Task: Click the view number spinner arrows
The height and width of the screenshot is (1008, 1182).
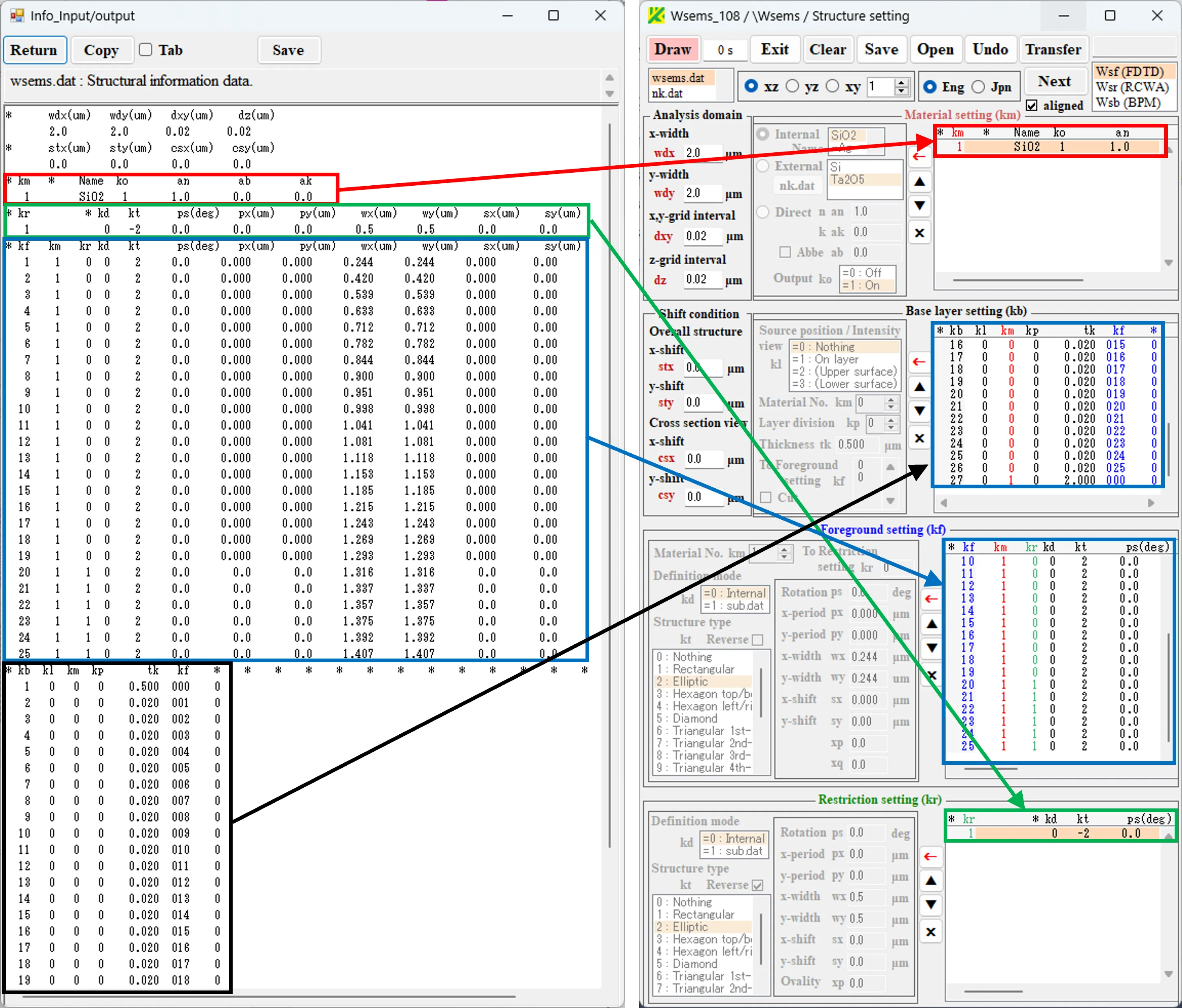Action: [x=901, y=87]
